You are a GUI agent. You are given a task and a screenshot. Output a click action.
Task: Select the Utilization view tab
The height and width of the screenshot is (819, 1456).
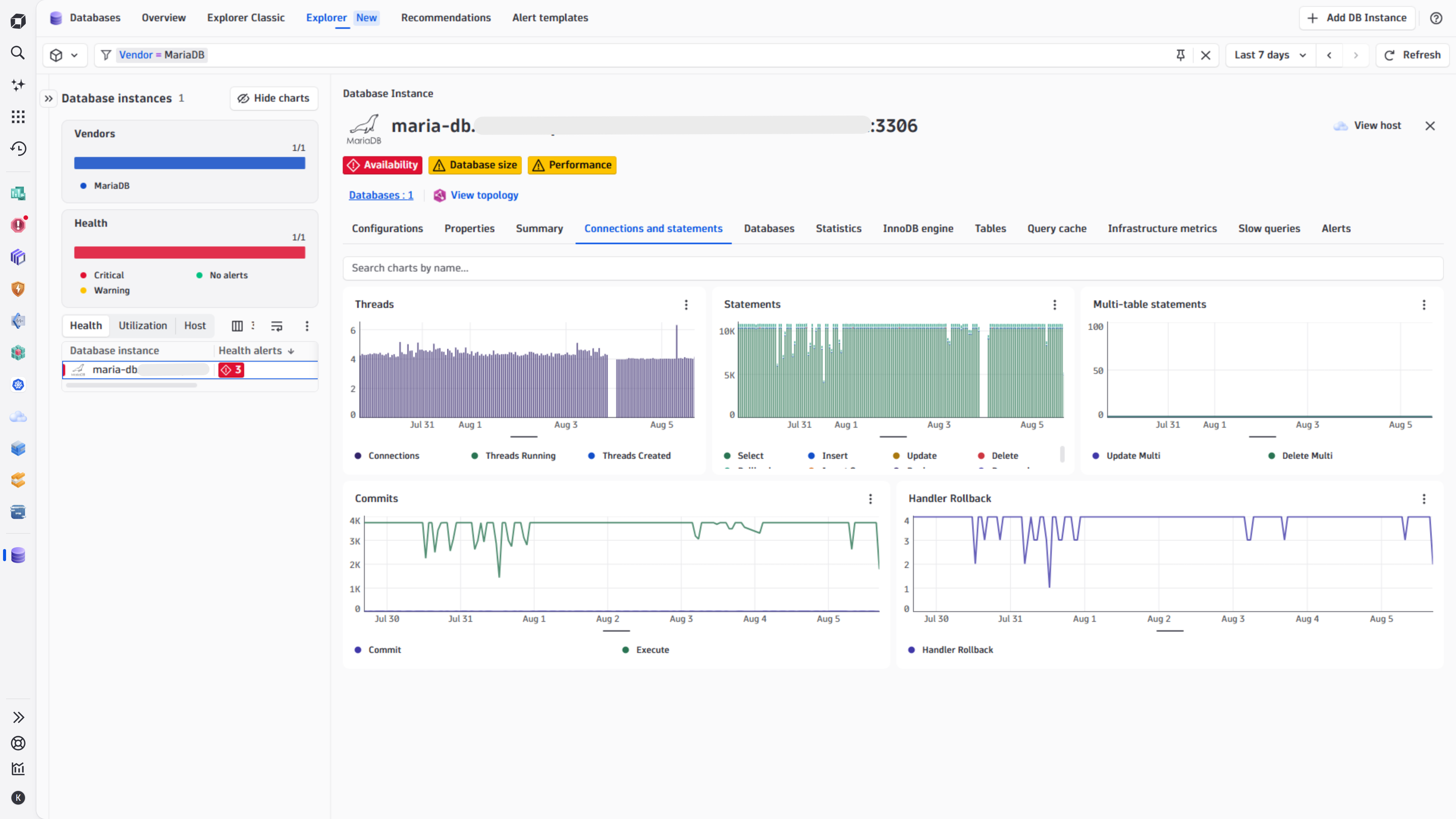point(143,326)
